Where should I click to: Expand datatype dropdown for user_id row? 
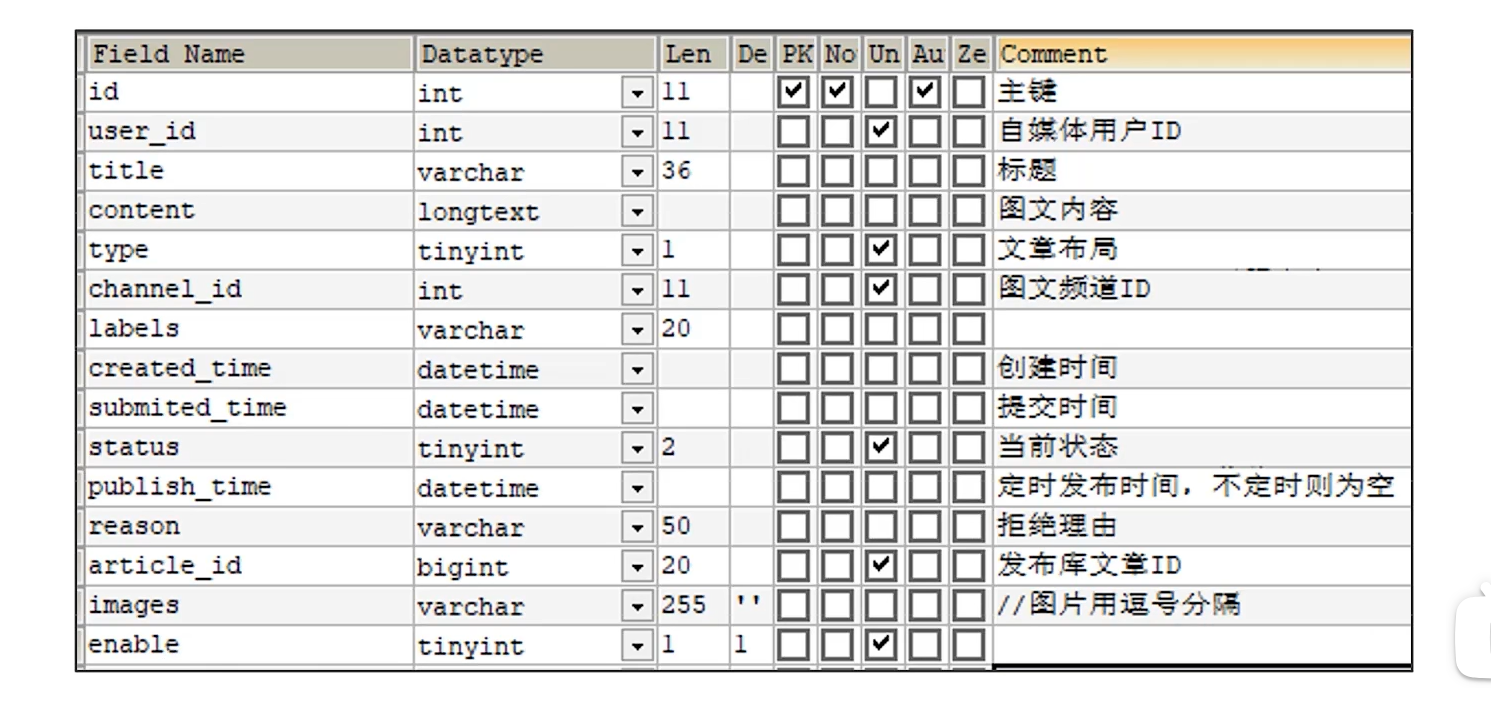(637, 132)
